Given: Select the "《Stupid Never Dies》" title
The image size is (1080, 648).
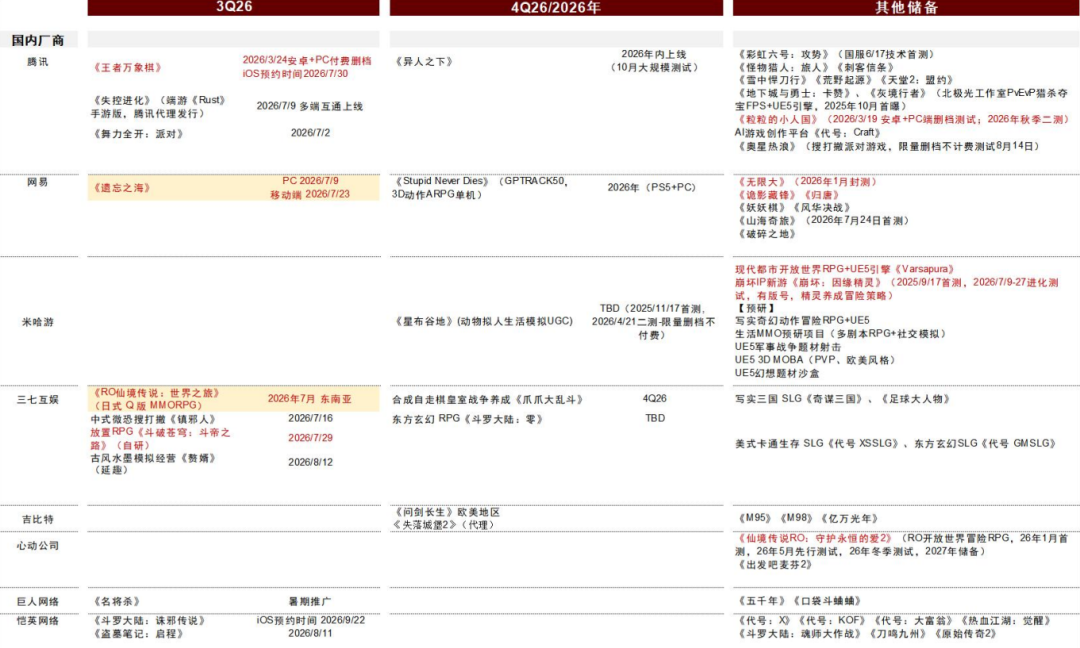Looking at the screenshot, I should tap(442, 180).
